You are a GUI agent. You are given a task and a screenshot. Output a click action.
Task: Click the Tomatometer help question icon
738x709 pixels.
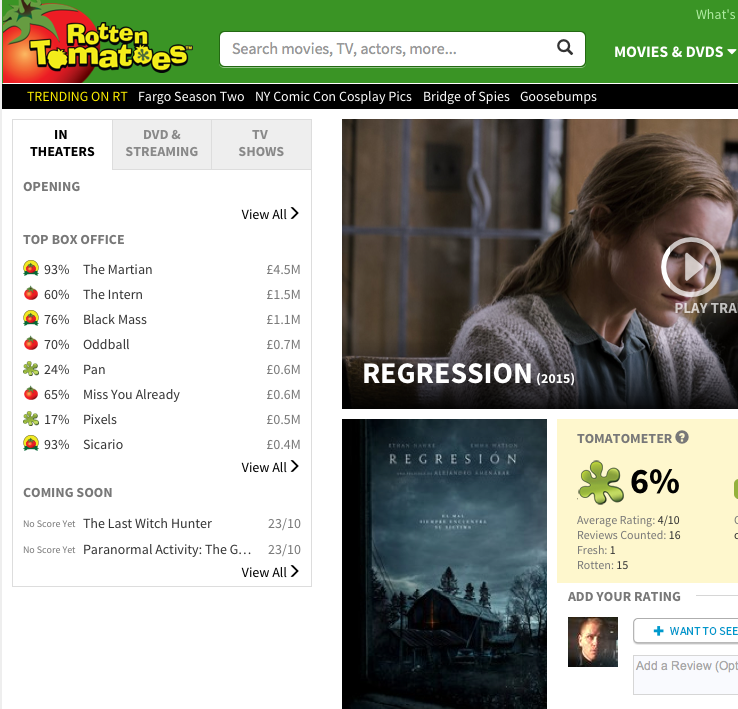682,437
